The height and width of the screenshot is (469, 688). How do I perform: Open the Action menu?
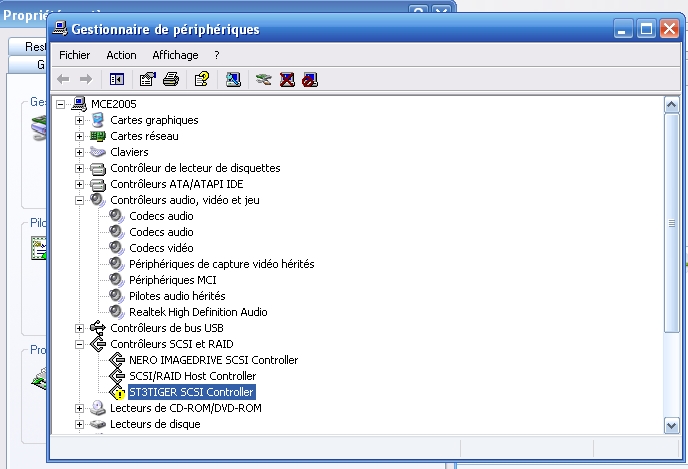pos(121,55)
